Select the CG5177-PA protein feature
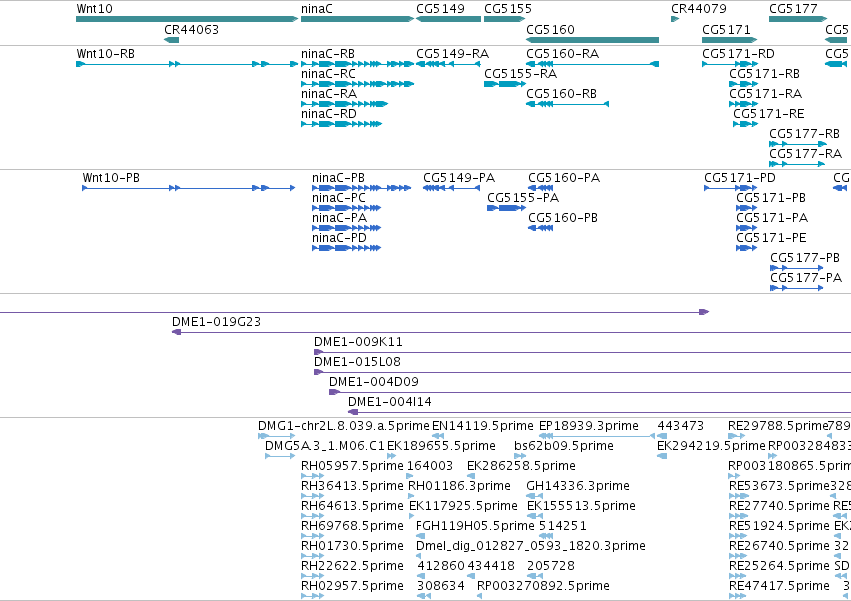 [797, 288]
